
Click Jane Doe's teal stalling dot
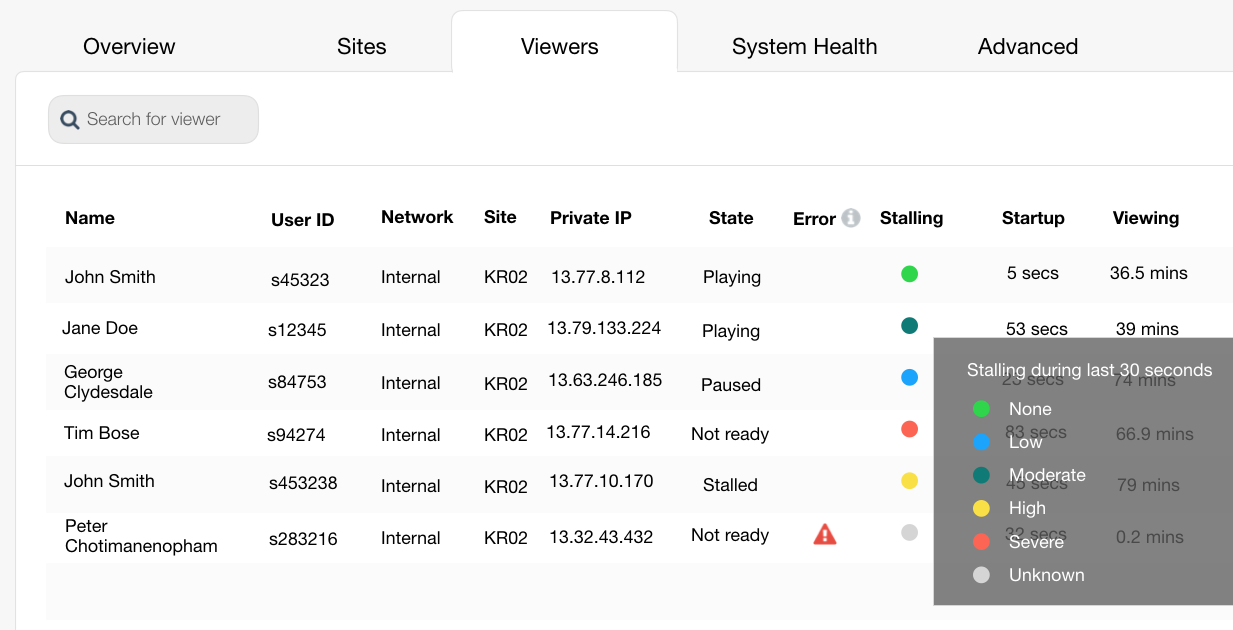(x=909, y=325)
